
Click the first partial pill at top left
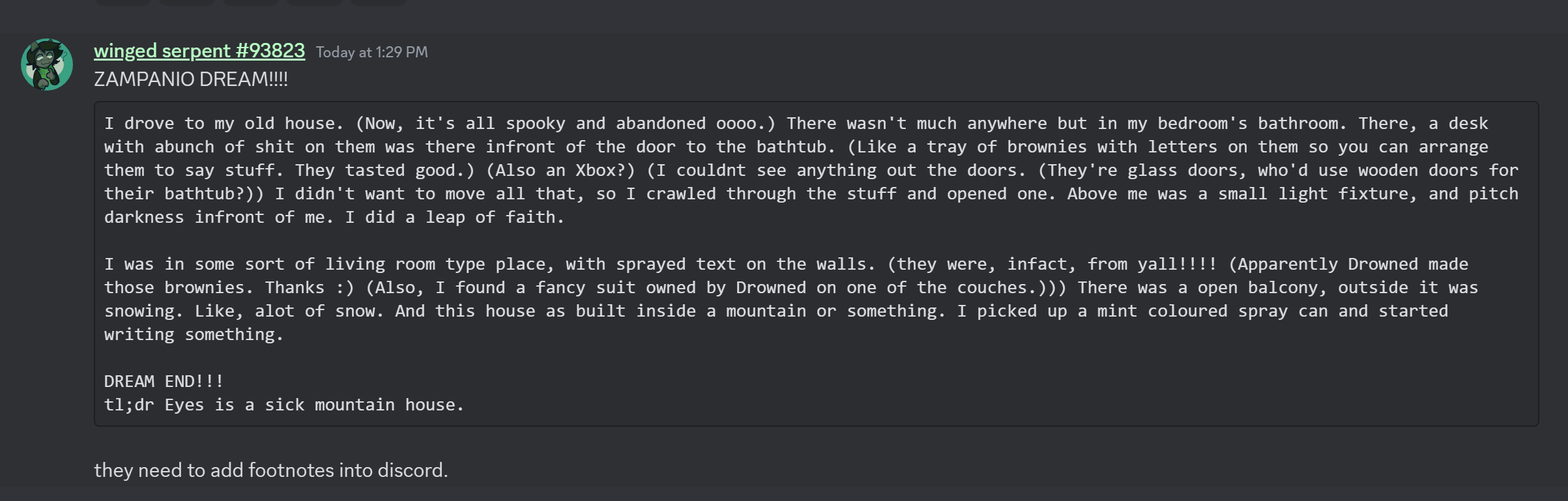pos(123,2)
